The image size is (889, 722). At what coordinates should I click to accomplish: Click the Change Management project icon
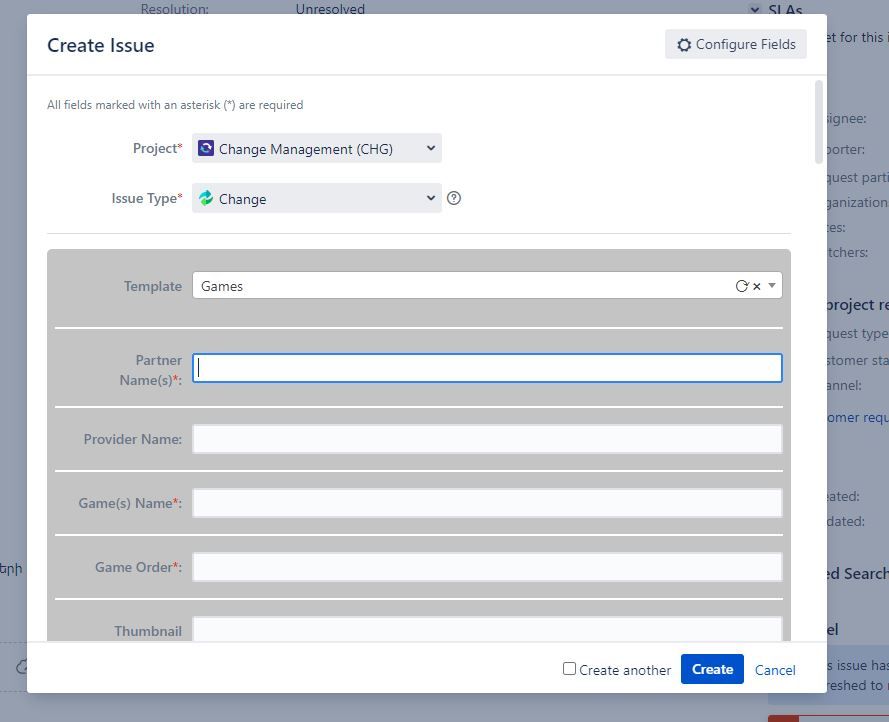[206, 149]
